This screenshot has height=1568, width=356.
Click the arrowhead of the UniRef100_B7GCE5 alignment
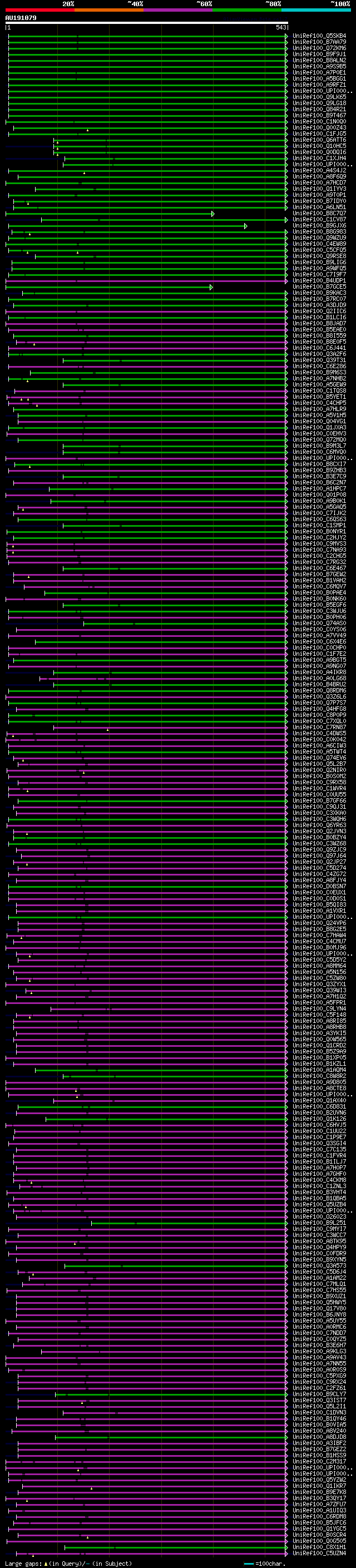211,286
